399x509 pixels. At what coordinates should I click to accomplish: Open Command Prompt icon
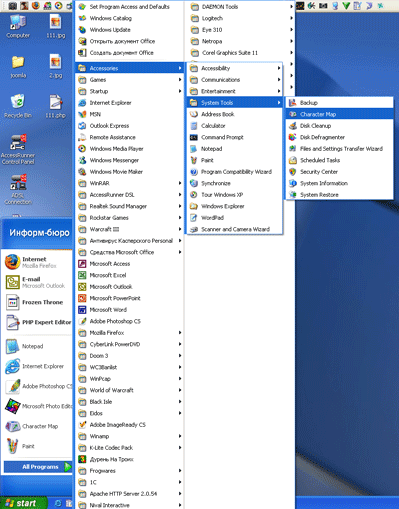click(x=194, y=137)
